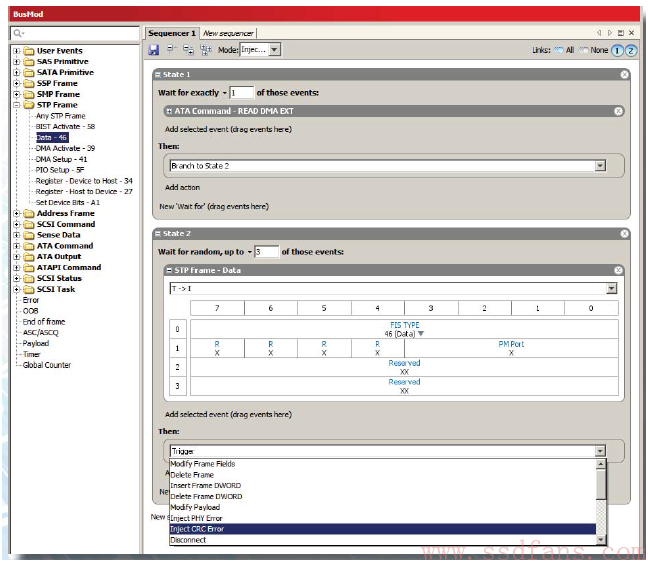Click the third sequencer toolbar icon

click(188, 50)
